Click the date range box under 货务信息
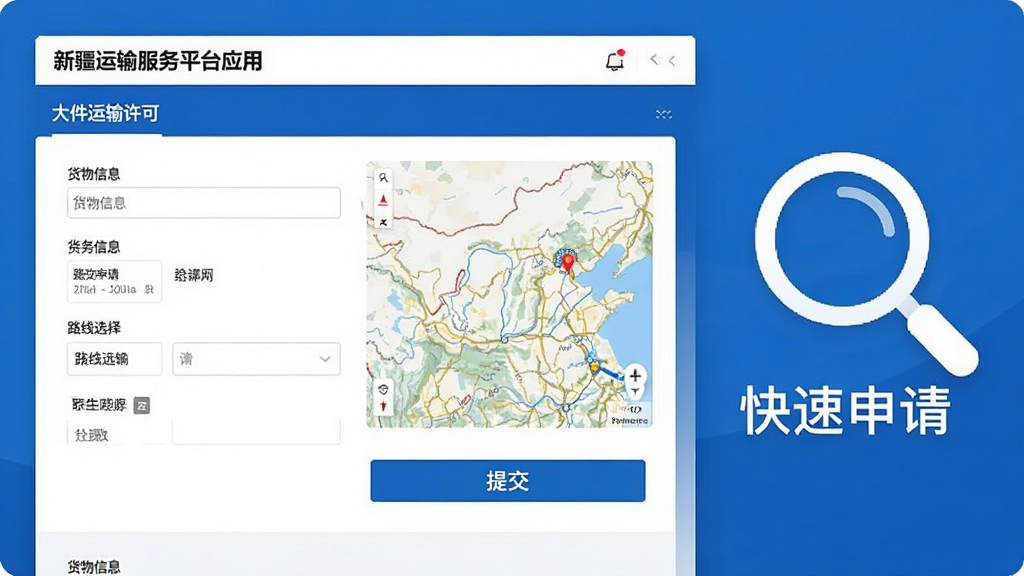 pos(114,281)
